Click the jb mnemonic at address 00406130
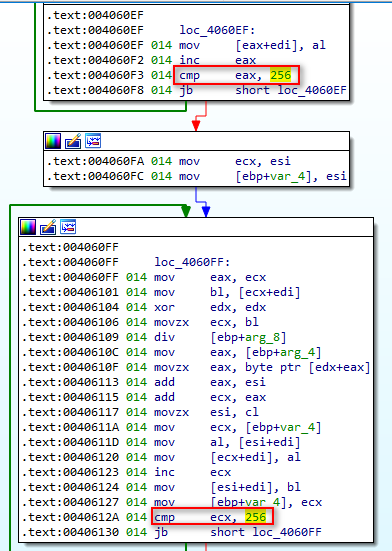 coord(161,532)
